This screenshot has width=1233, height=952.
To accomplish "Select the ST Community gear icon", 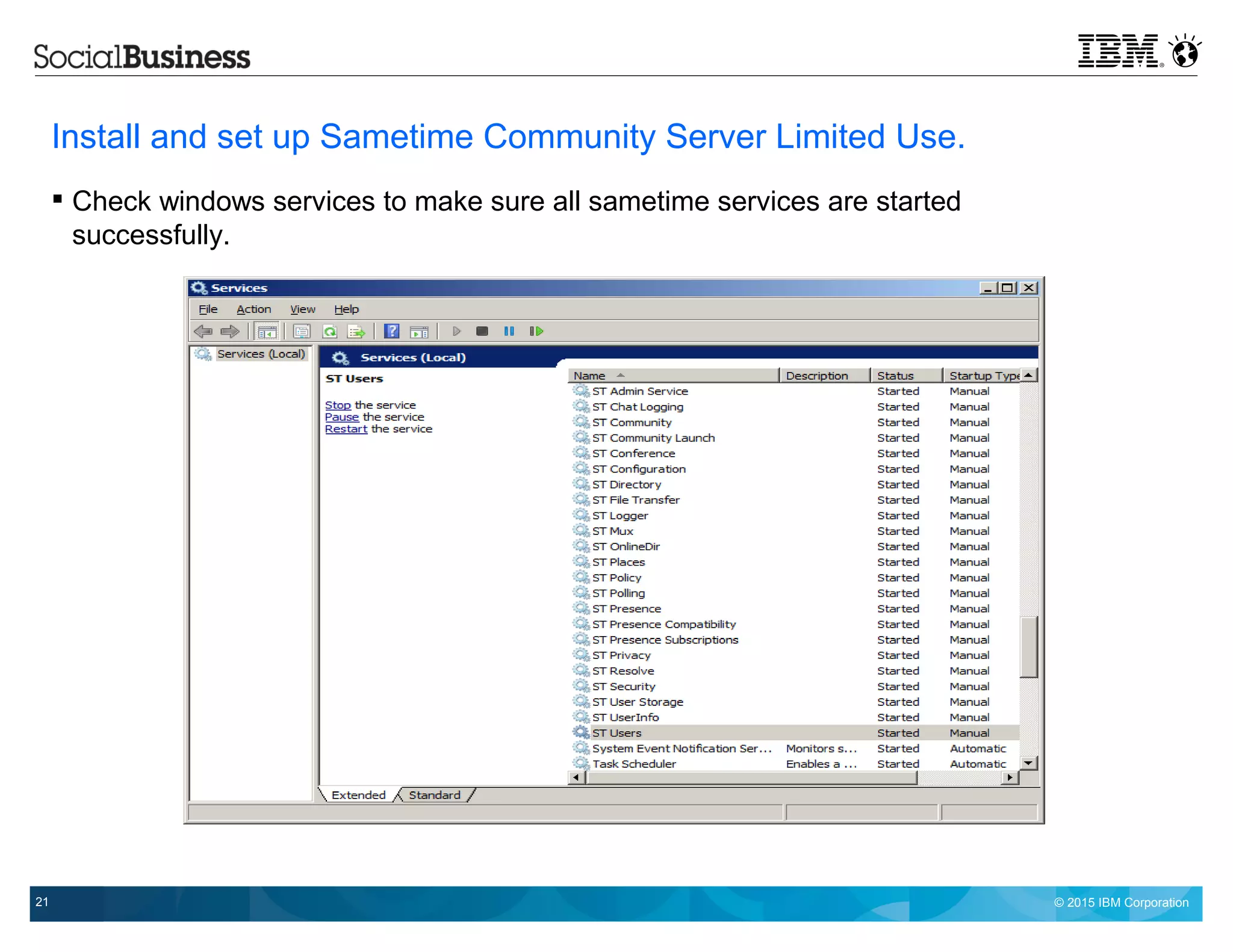I will pos(581,422).
